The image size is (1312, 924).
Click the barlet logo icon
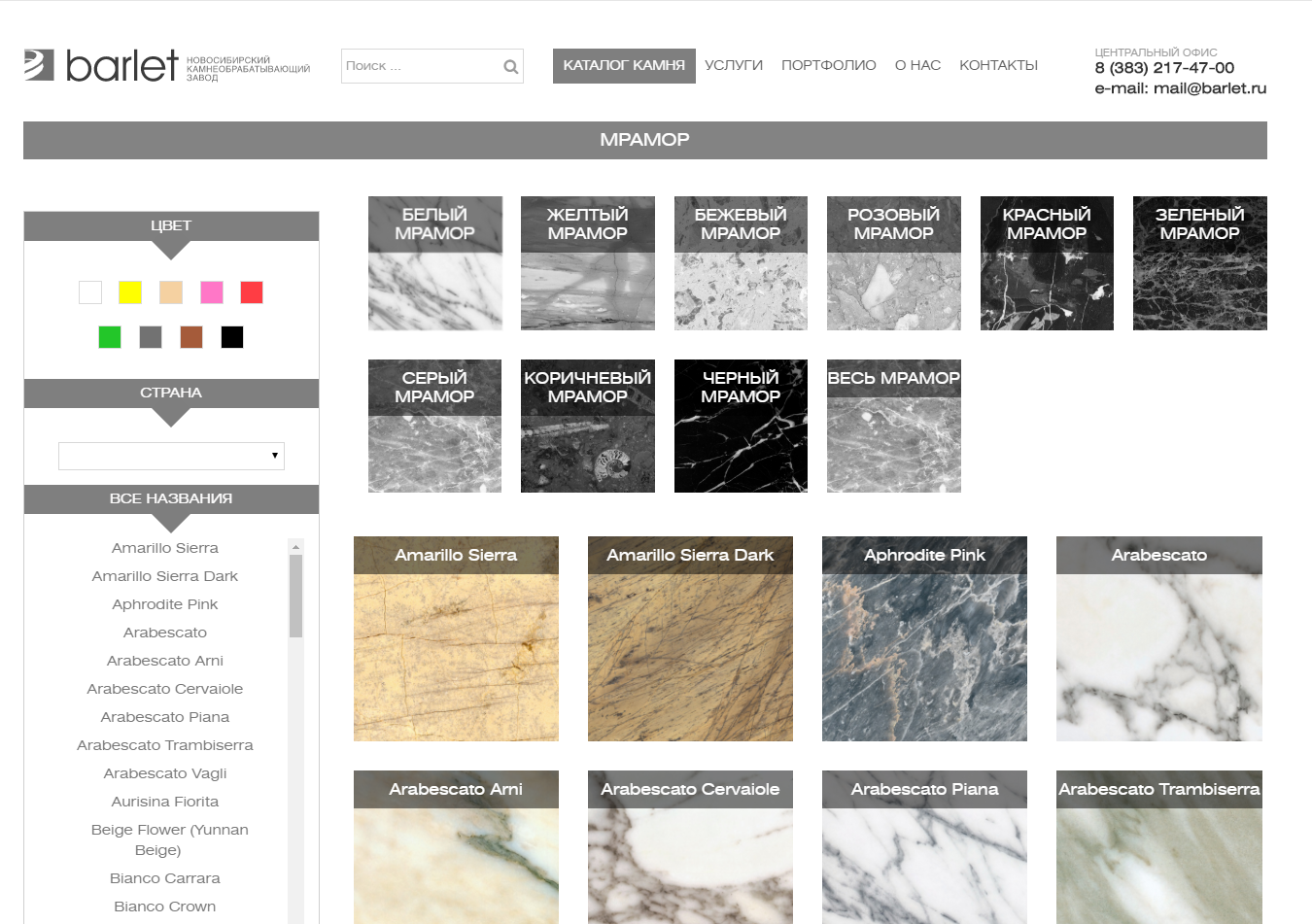click(x=39, y=65)
